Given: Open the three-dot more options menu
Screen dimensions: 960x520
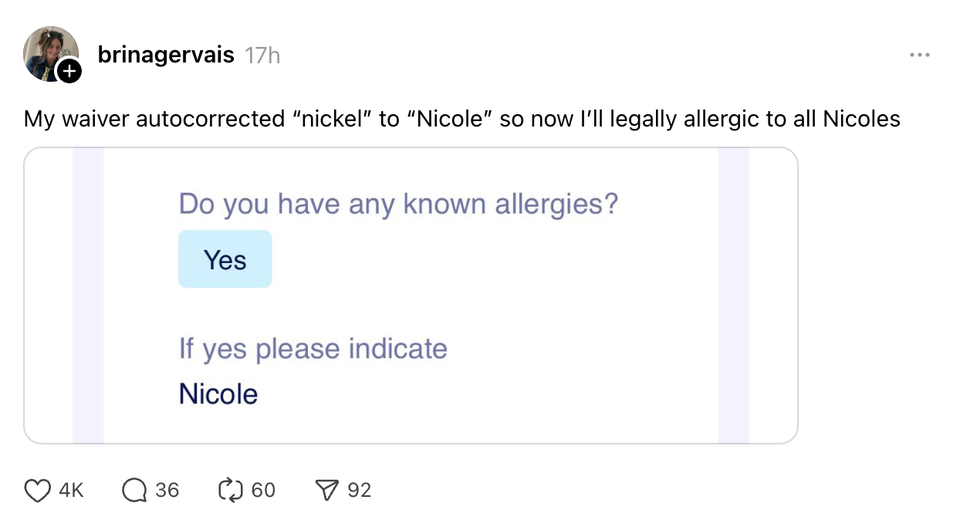Looking at the screenshot, I should click(x=919, y=55).
